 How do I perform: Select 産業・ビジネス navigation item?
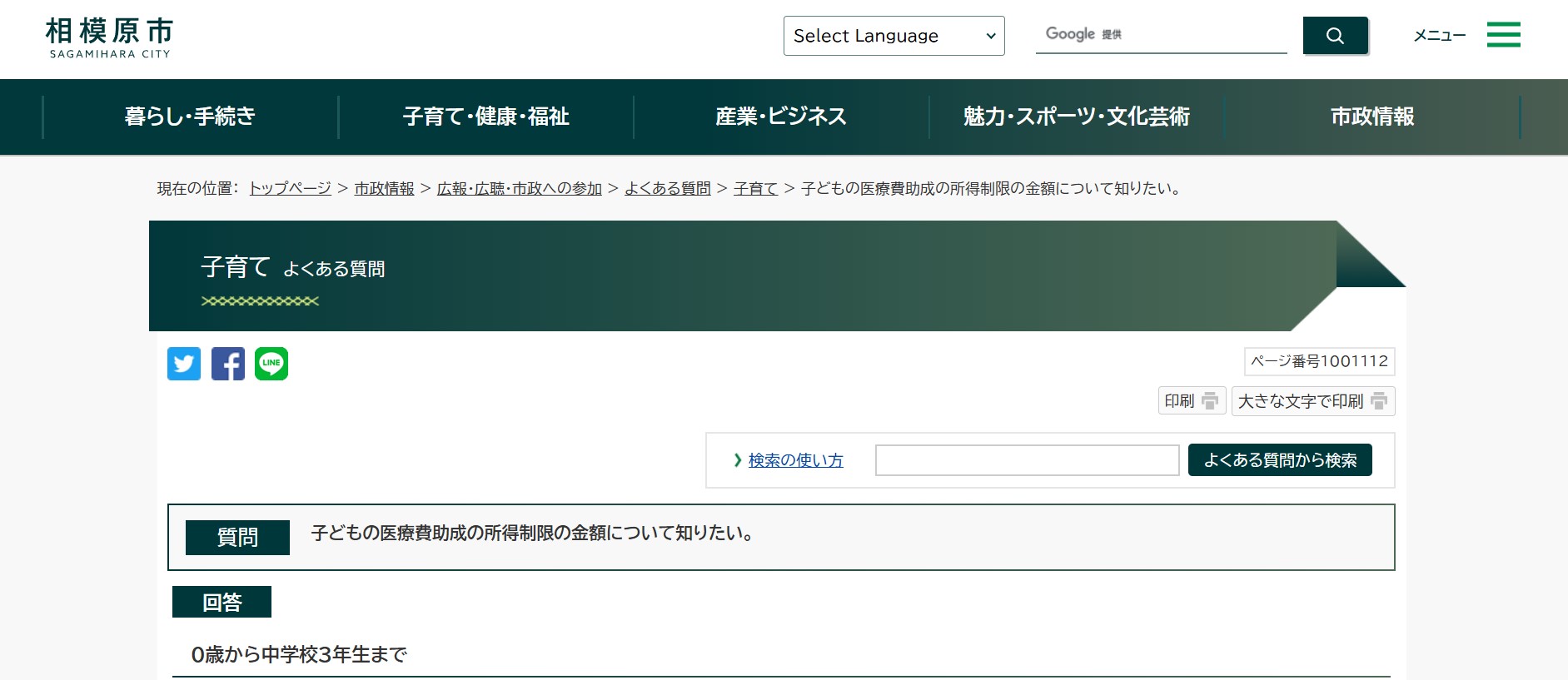pos(781,117)
